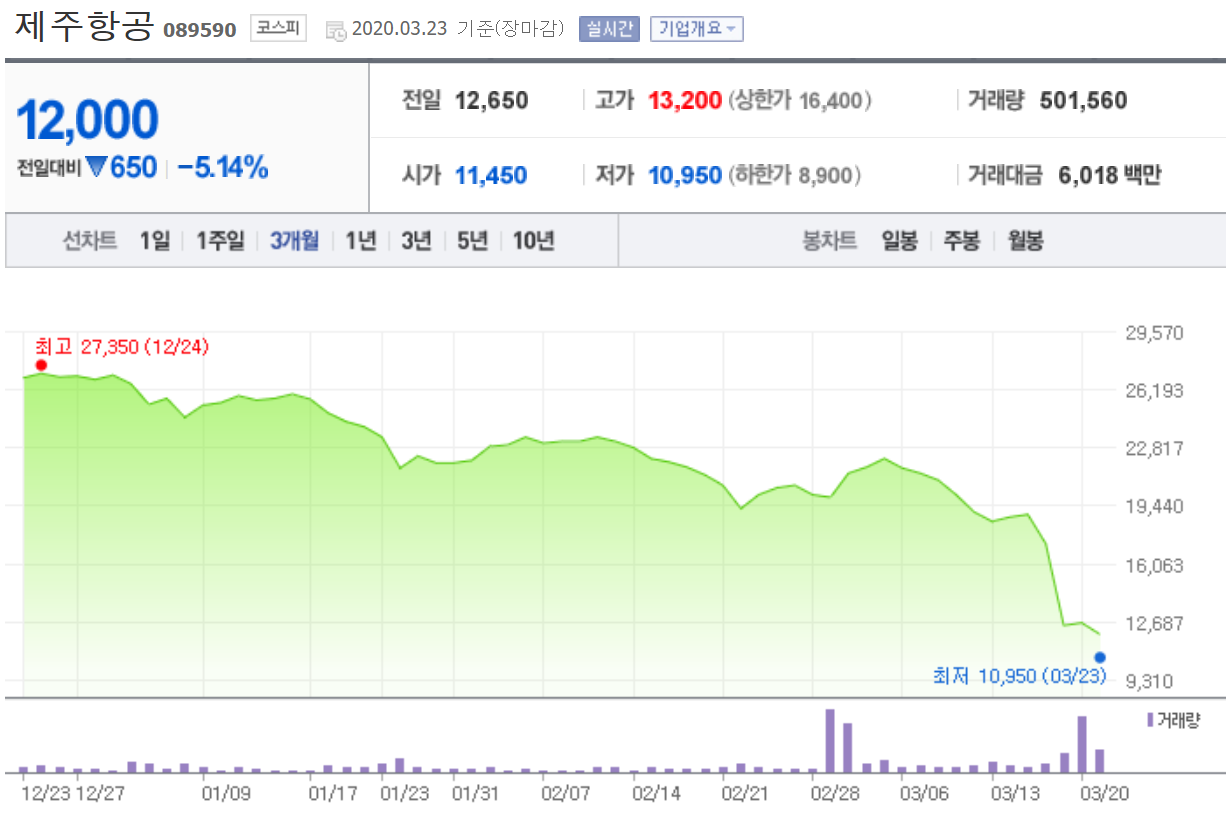Click the red 최고 27,350 high-point marker
Screen dimensions: 1226x830
(x=41, y=365)
